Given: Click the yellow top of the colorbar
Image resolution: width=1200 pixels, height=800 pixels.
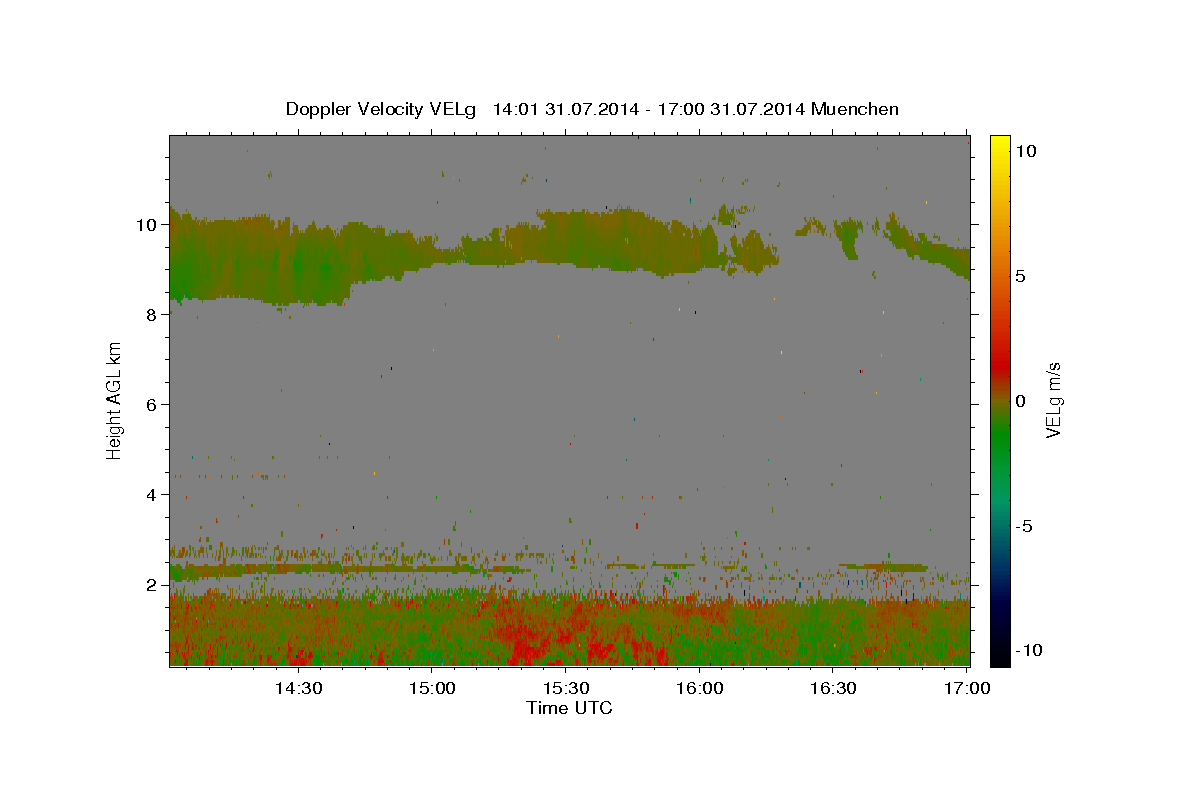Looking at the screenshot, I should pos(999,145).
